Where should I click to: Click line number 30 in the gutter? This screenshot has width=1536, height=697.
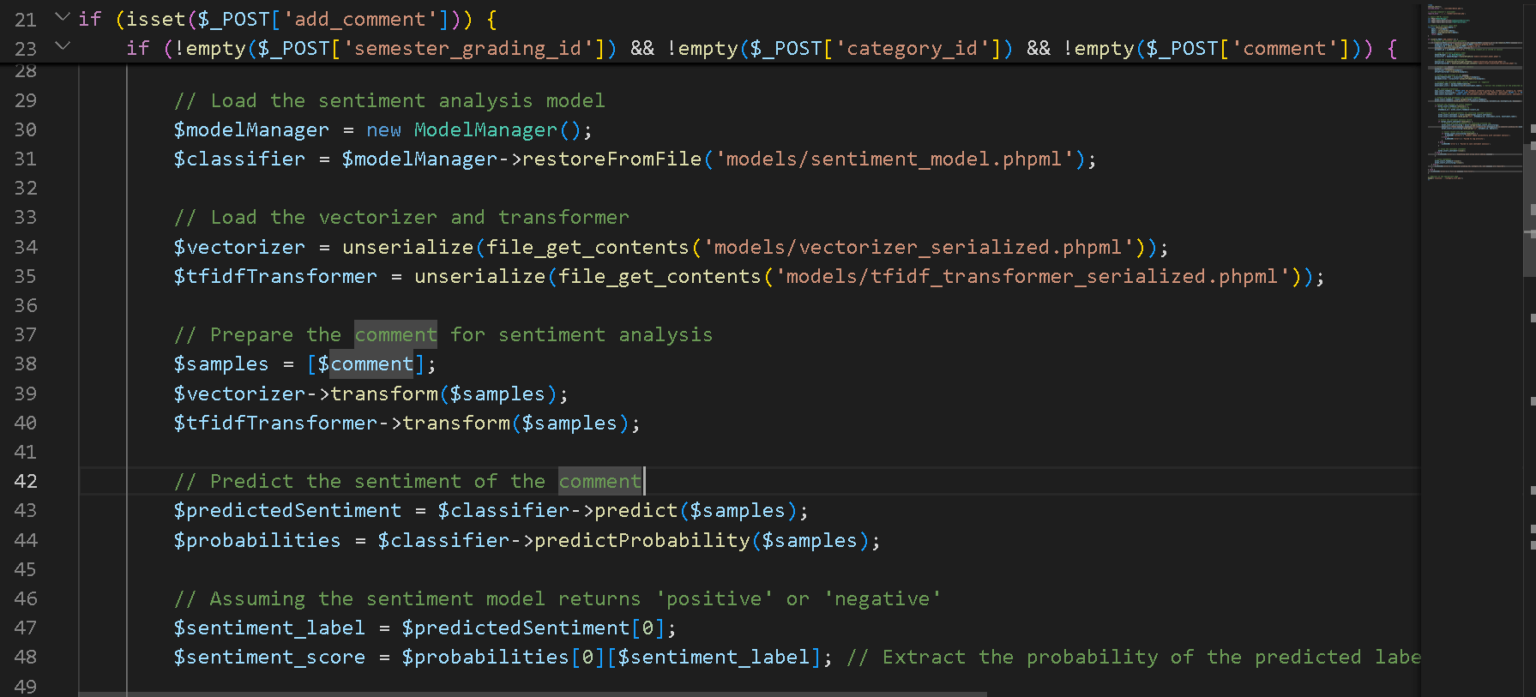tap(25, 129)
